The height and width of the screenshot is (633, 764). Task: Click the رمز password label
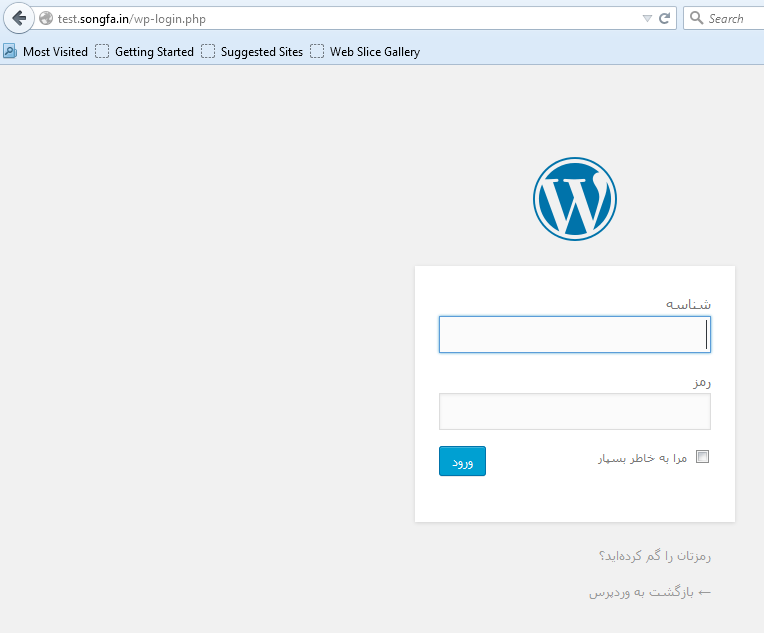click(x=702, y=383)
